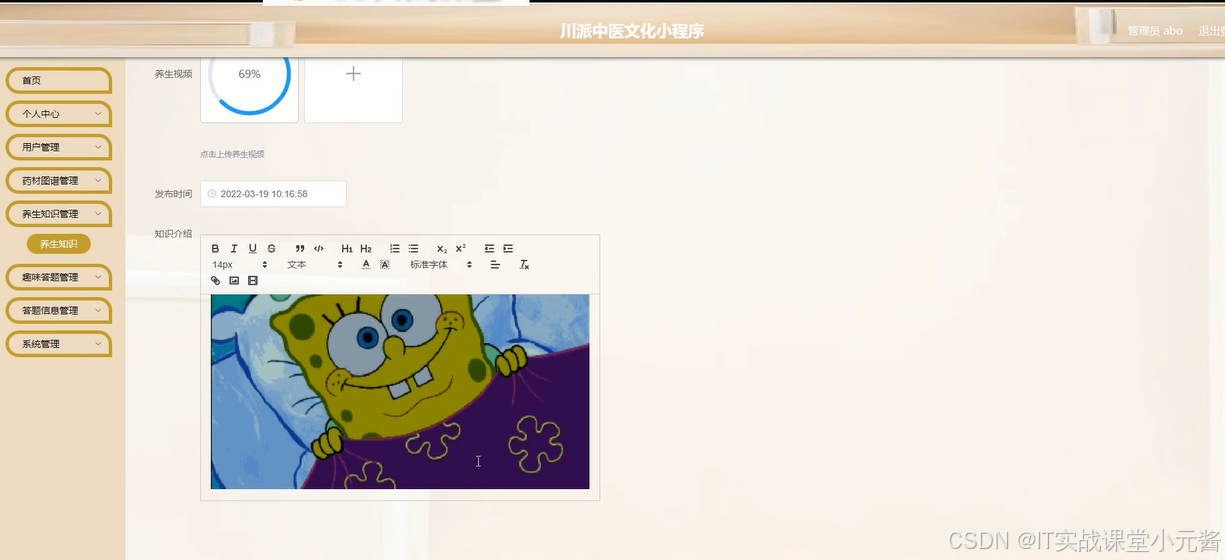Decrease indent in editor
This screenshot has width=1225, height=560.
489,249
